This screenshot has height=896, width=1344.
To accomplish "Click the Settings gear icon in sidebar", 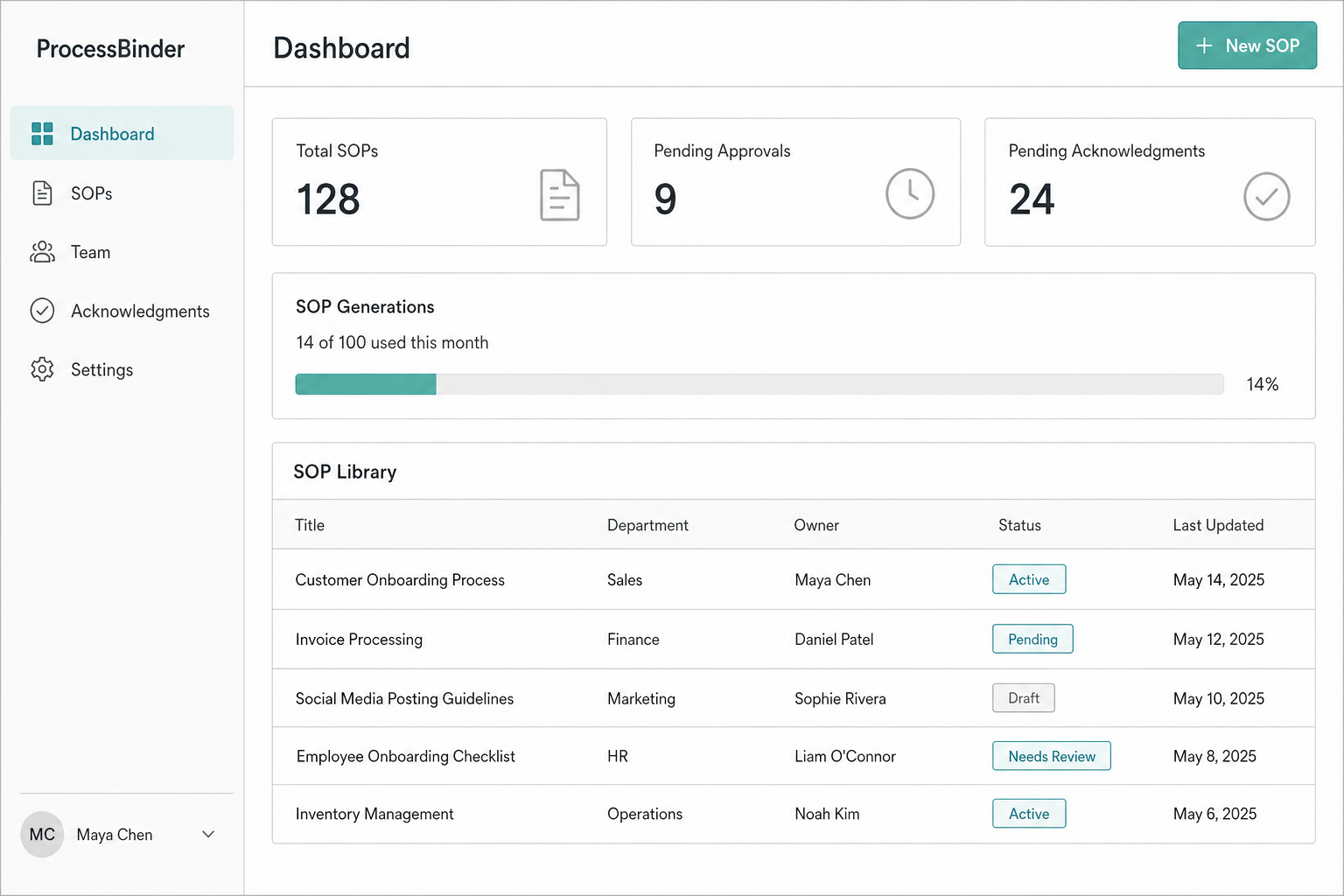I will tap(42, 369).
